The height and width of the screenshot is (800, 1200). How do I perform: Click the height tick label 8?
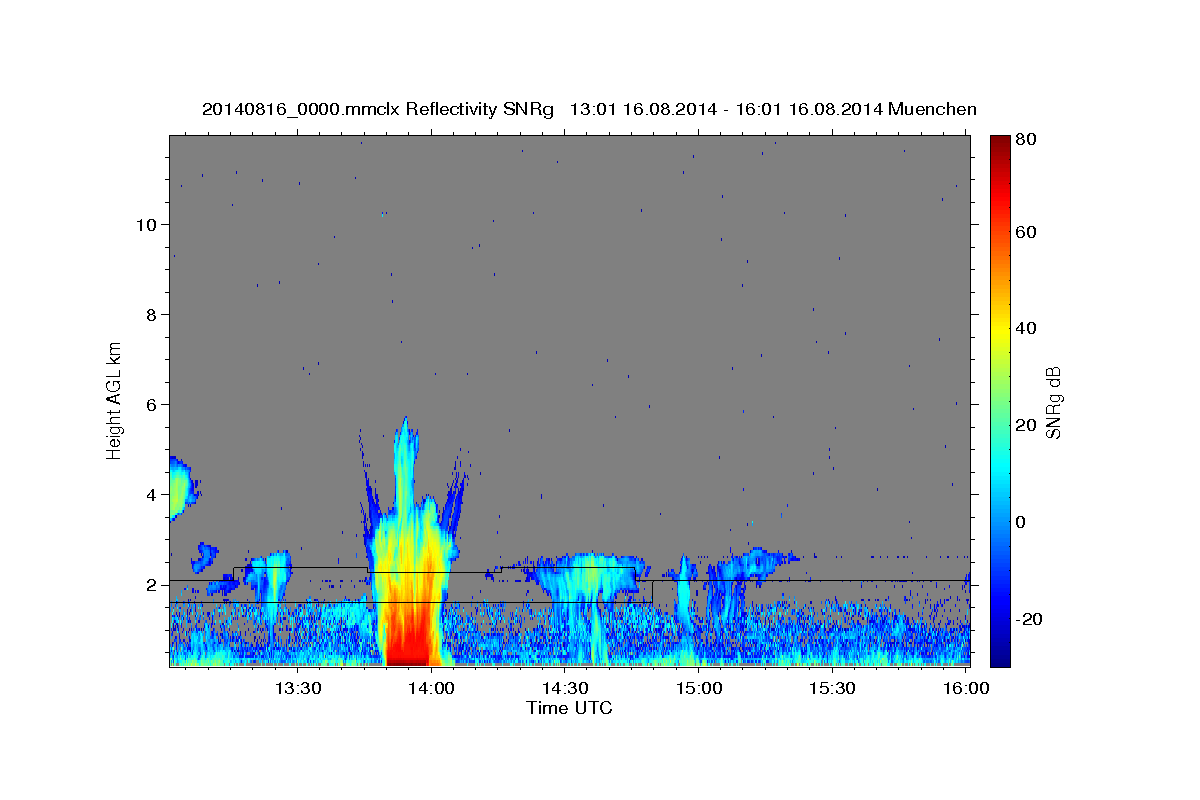pos(150,314)
